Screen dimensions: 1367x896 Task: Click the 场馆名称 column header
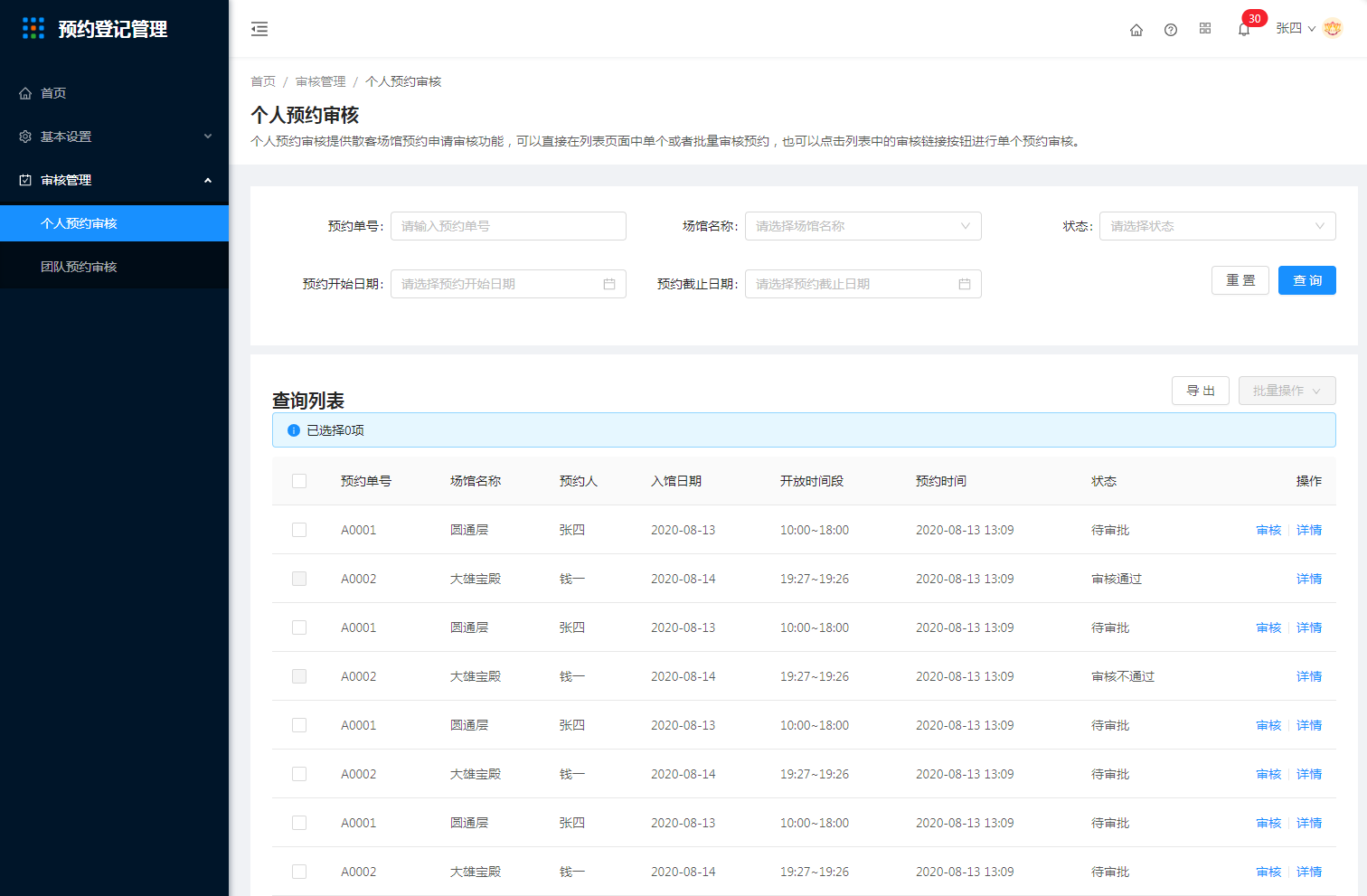(x=476, y=481)
